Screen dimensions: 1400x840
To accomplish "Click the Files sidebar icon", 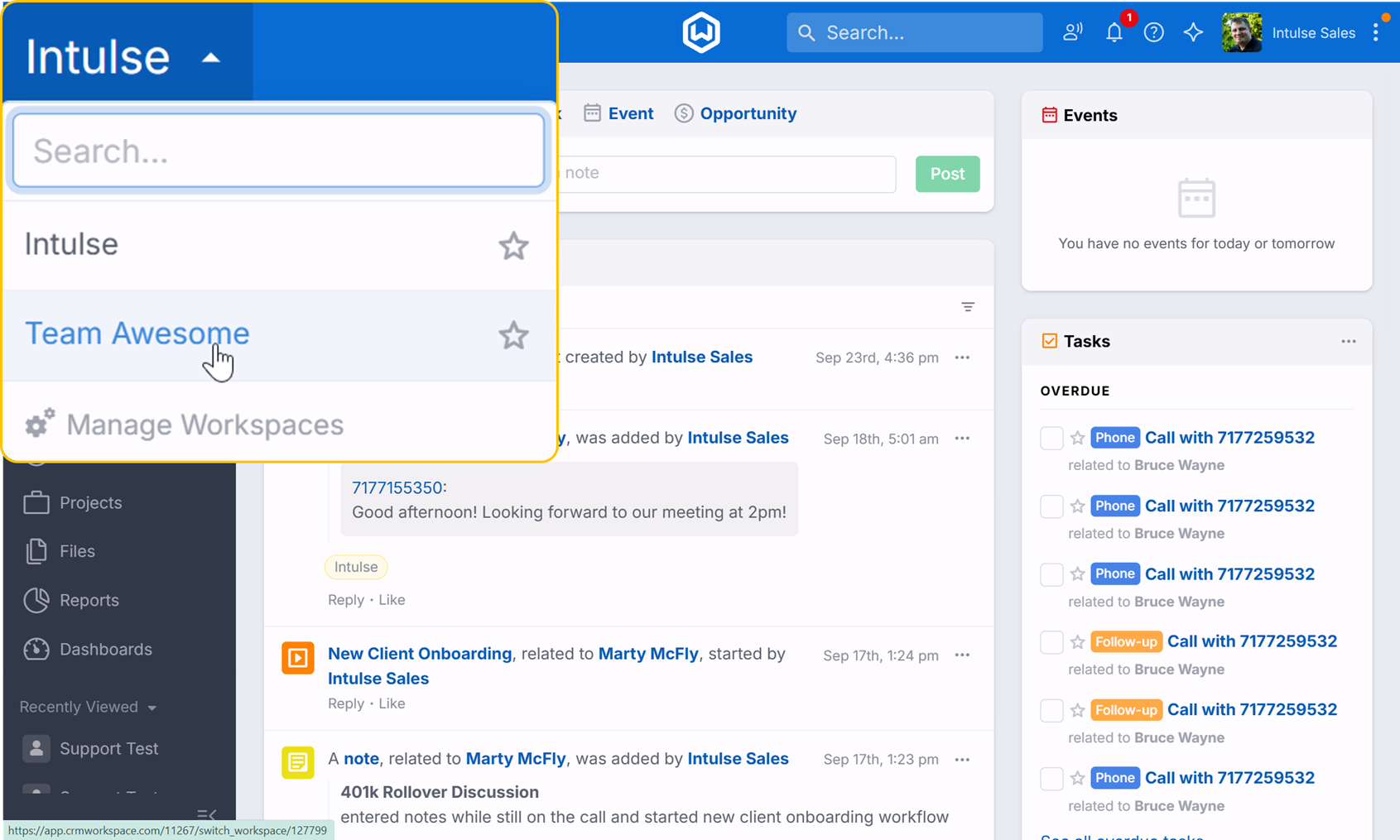I will [36, 551].
